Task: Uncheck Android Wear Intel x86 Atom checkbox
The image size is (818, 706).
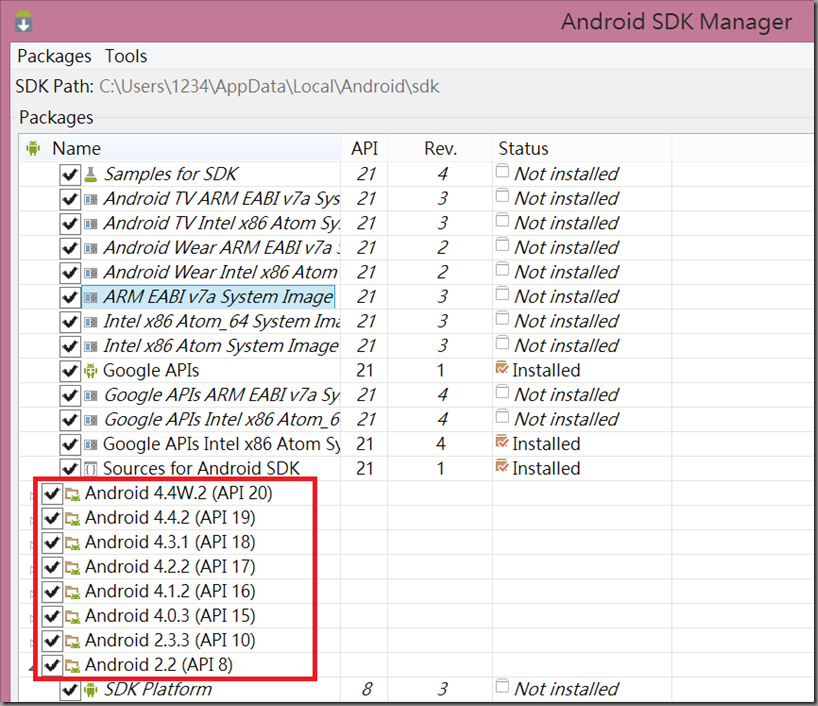Action: pyautogui.click(x=70, y=272)
